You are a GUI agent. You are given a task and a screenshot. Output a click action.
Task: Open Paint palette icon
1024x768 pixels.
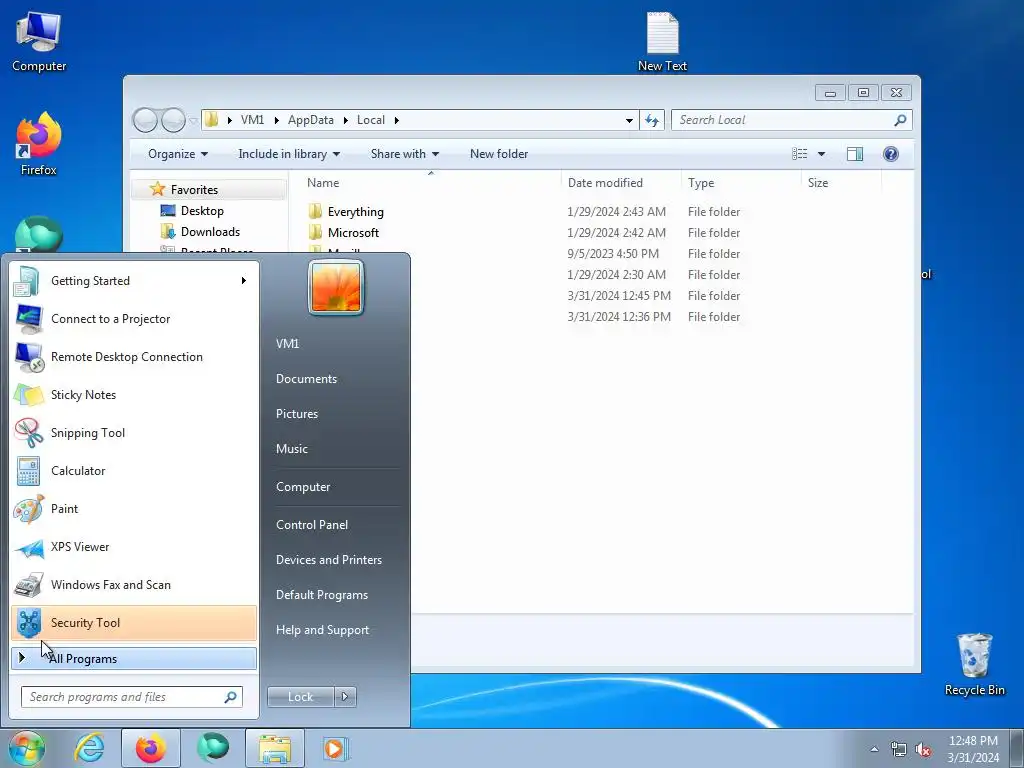pos(28,509)
